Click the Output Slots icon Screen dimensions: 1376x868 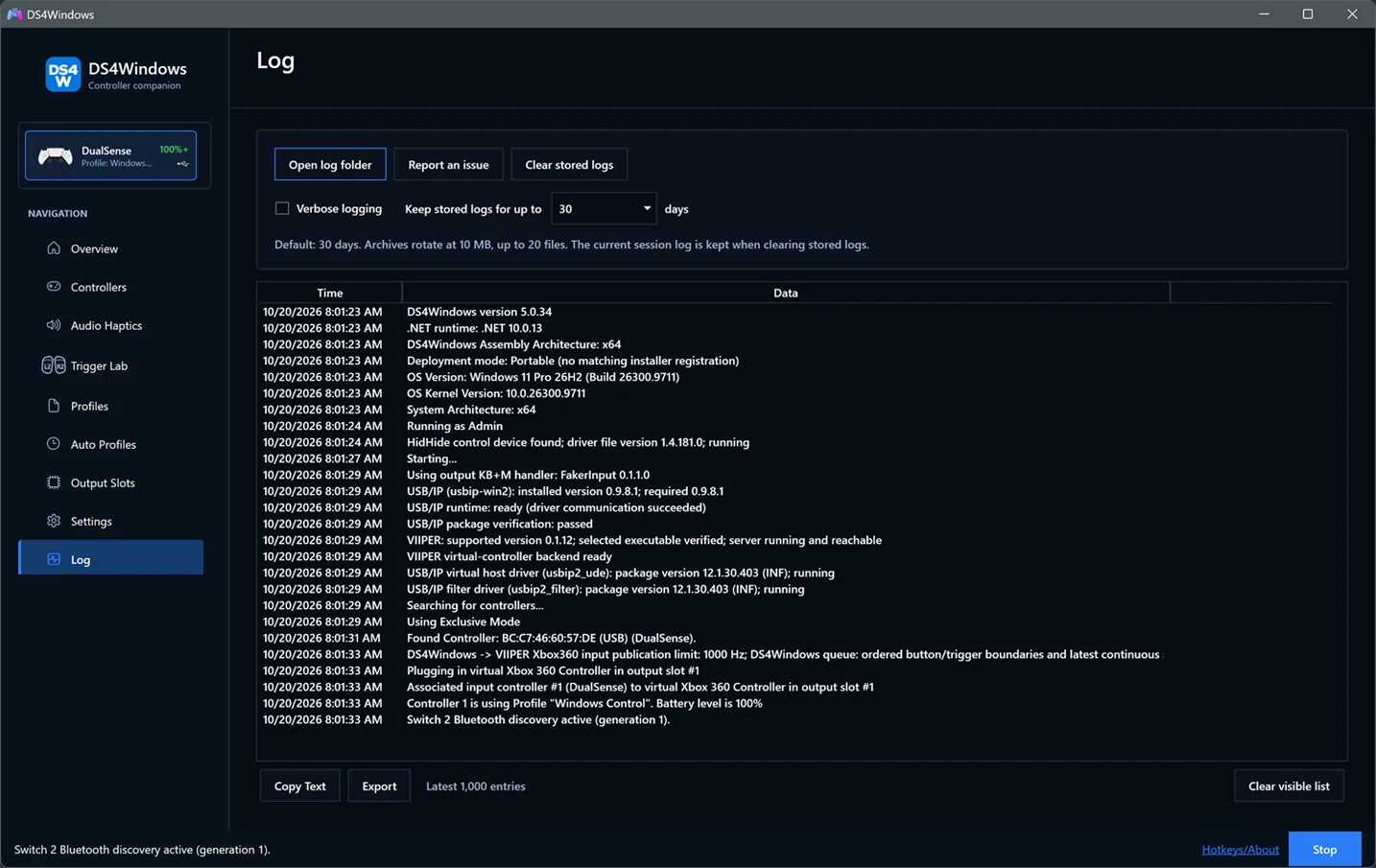pyautogui.click(x=54, y=482)
